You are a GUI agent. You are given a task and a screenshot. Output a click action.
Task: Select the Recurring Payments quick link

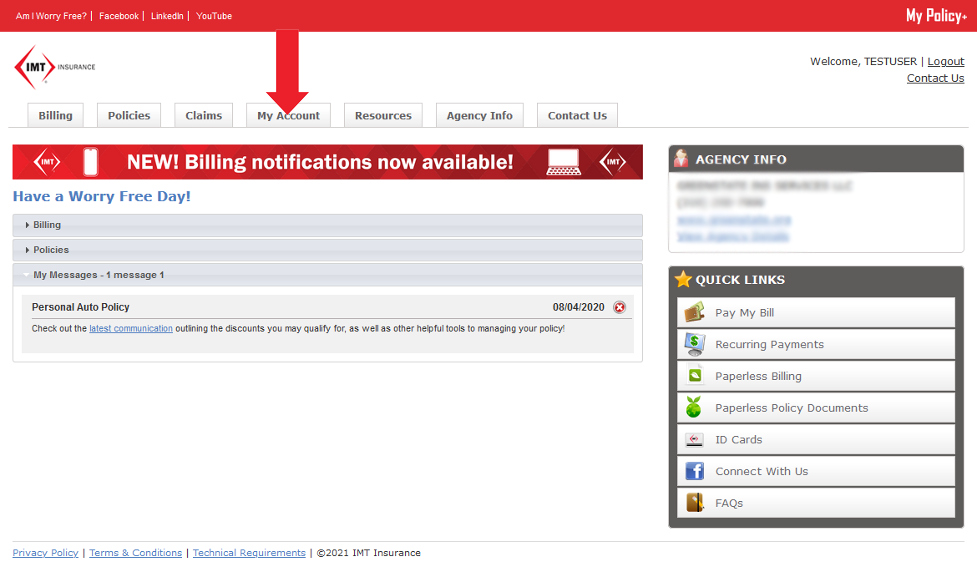pos(816,344)
